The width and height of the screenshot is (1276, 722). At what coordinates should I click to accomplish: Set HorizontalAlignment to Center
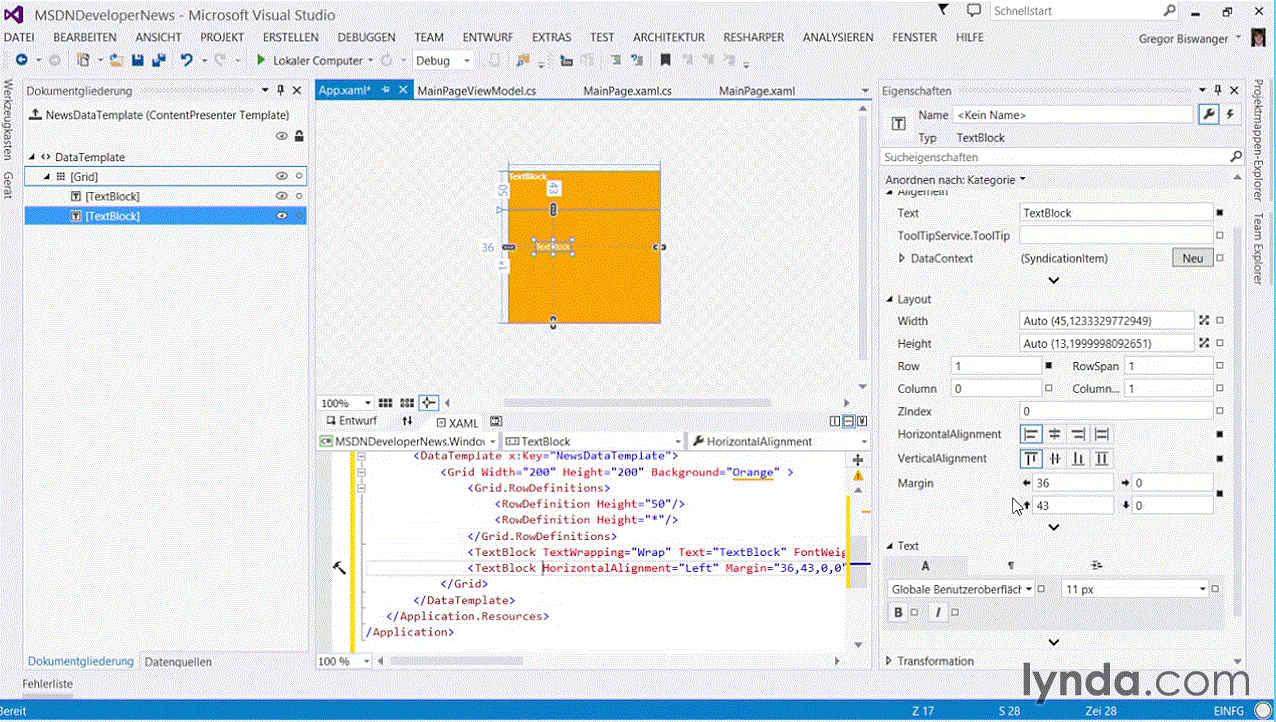[1054, 434]
